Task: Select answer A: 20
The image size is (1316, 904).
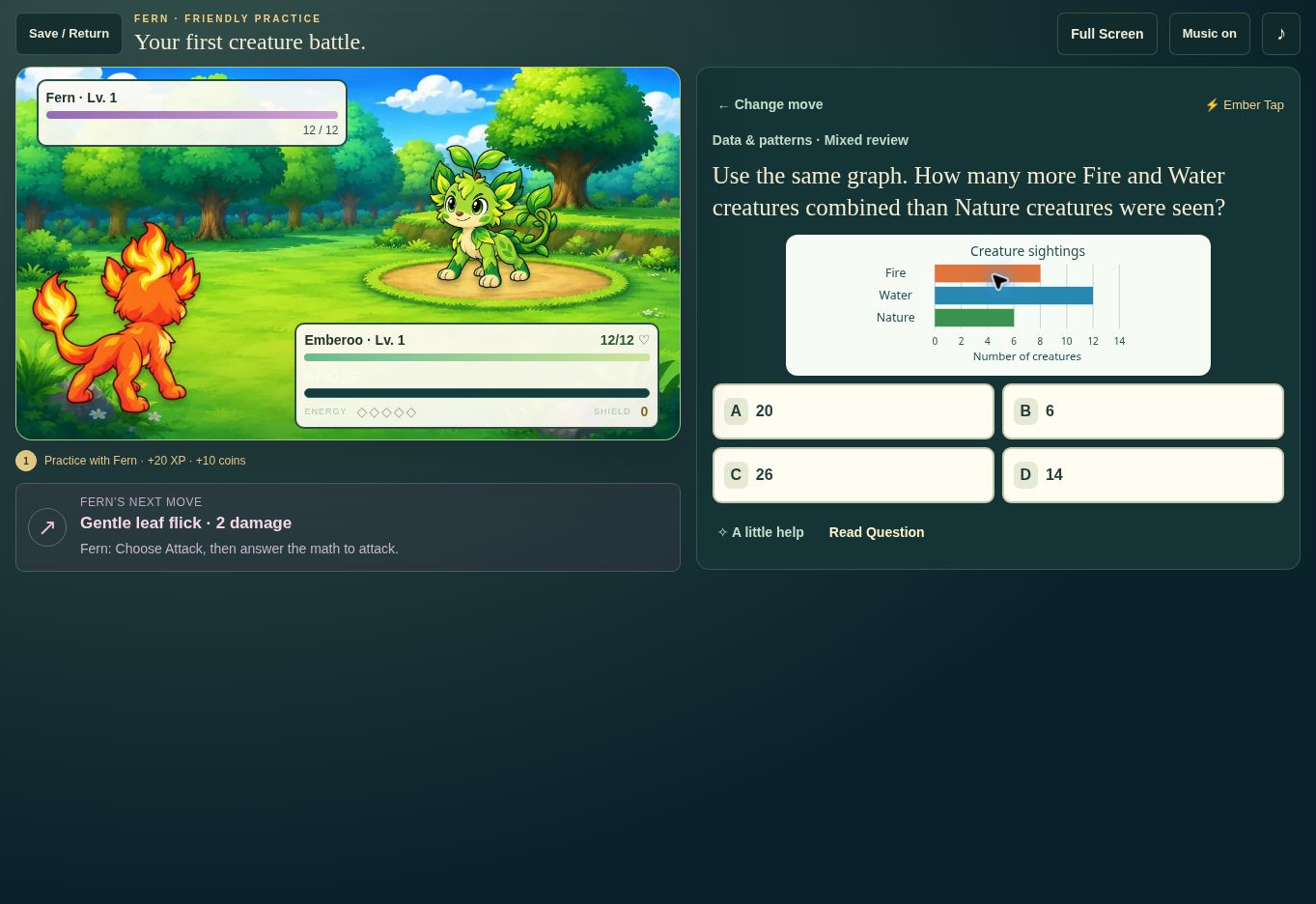Action: pyautogui.click(x=854, y=411)
